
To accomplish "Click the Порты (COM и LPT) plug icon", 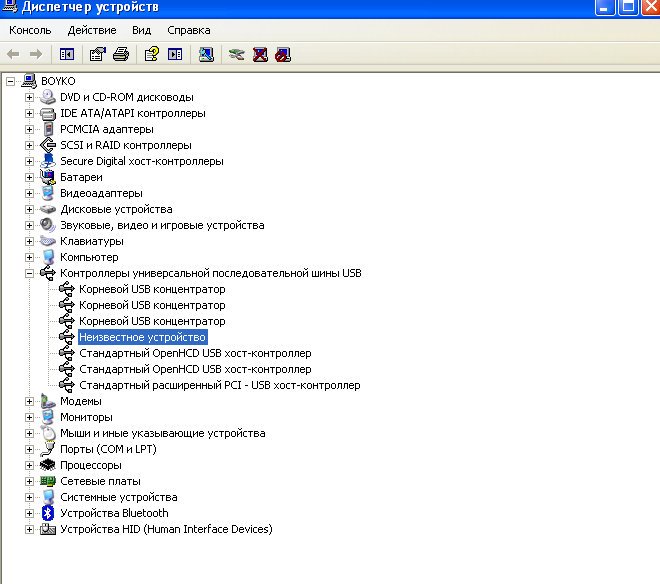I will click(x=48, y=449).
